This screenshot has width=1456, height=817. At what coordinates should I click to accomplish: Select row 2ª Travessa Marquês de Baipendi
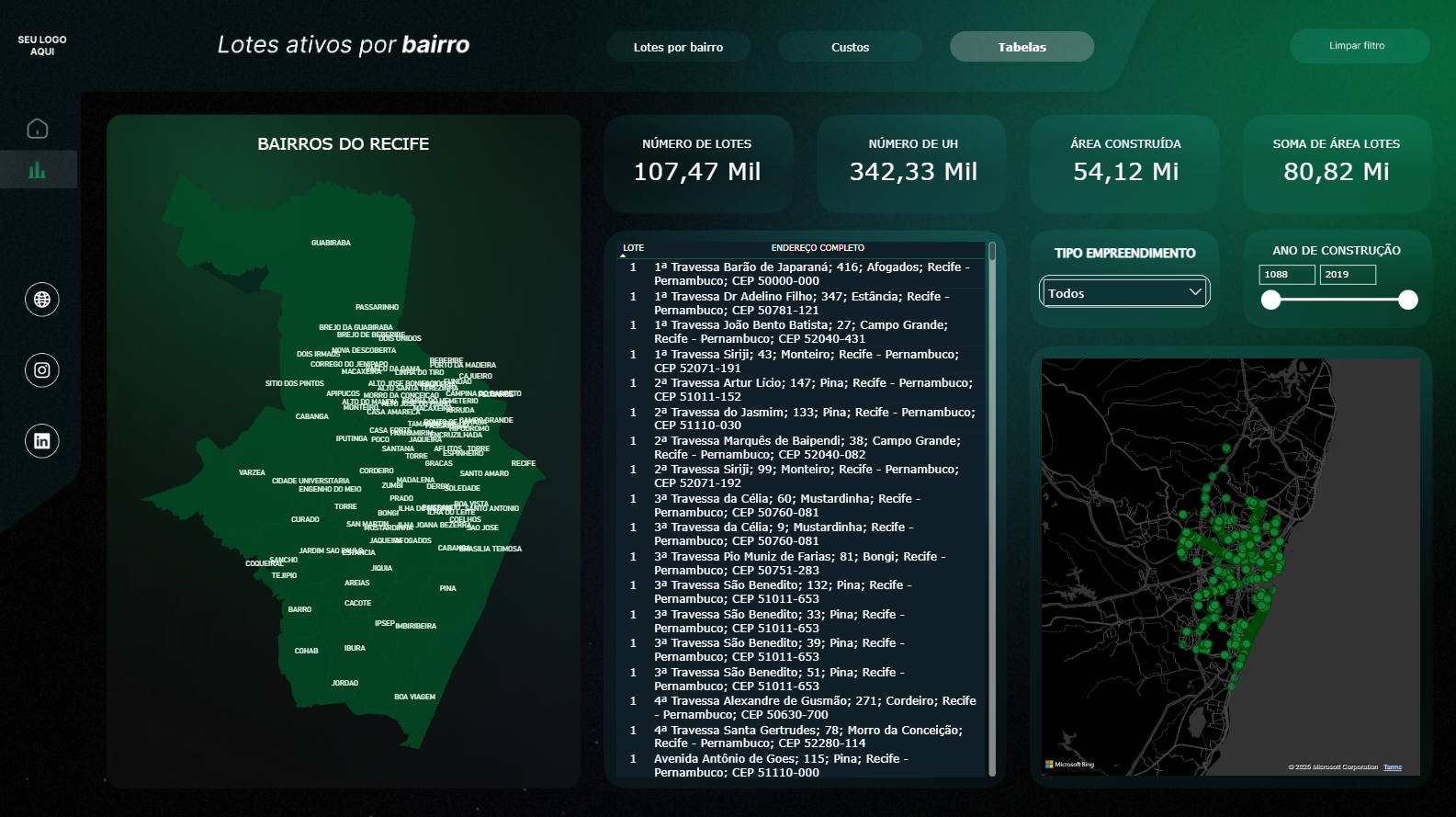pyautogui.click(x=801, y=448)
